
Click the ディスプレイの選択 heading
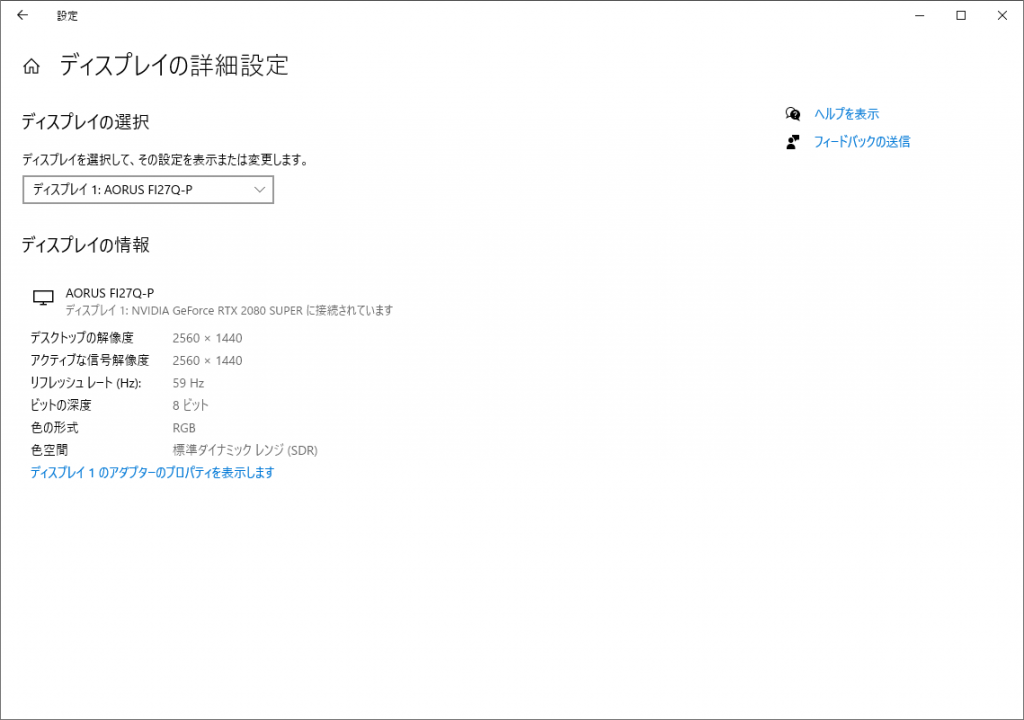86,122
